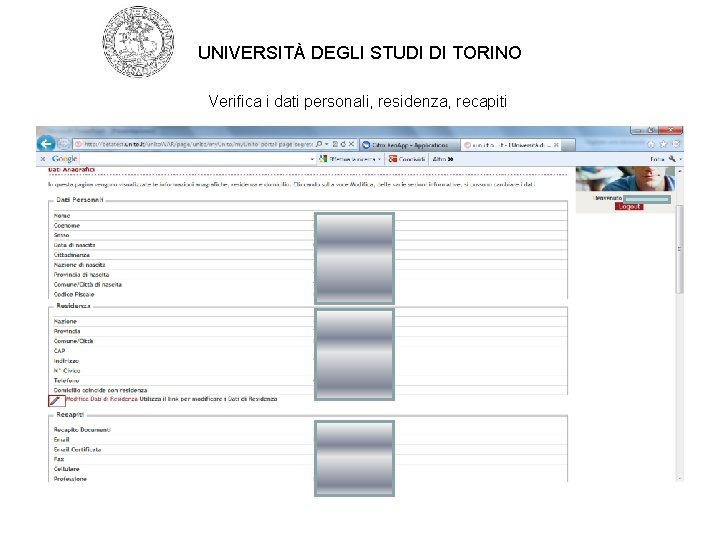Click the 'Cellulare' row label

click(x=67, y=469)
